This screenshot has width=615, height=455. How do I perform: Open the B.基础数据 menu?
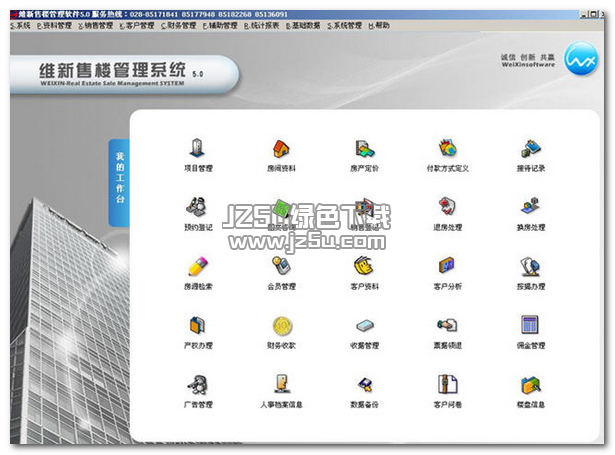coord(303,25)
